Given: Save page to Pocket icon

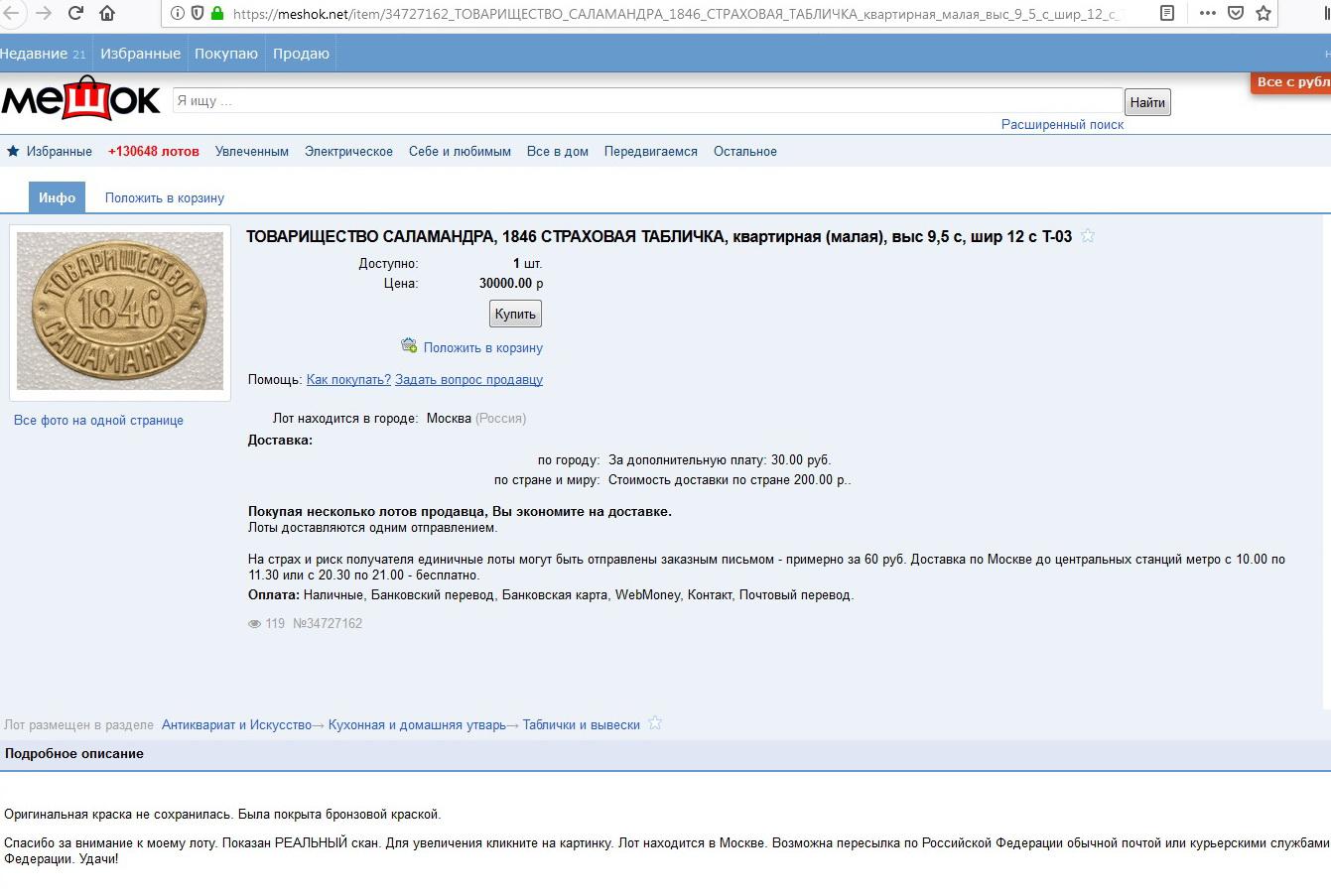Looking at the screenshot, I should [x=1236, y=13].
